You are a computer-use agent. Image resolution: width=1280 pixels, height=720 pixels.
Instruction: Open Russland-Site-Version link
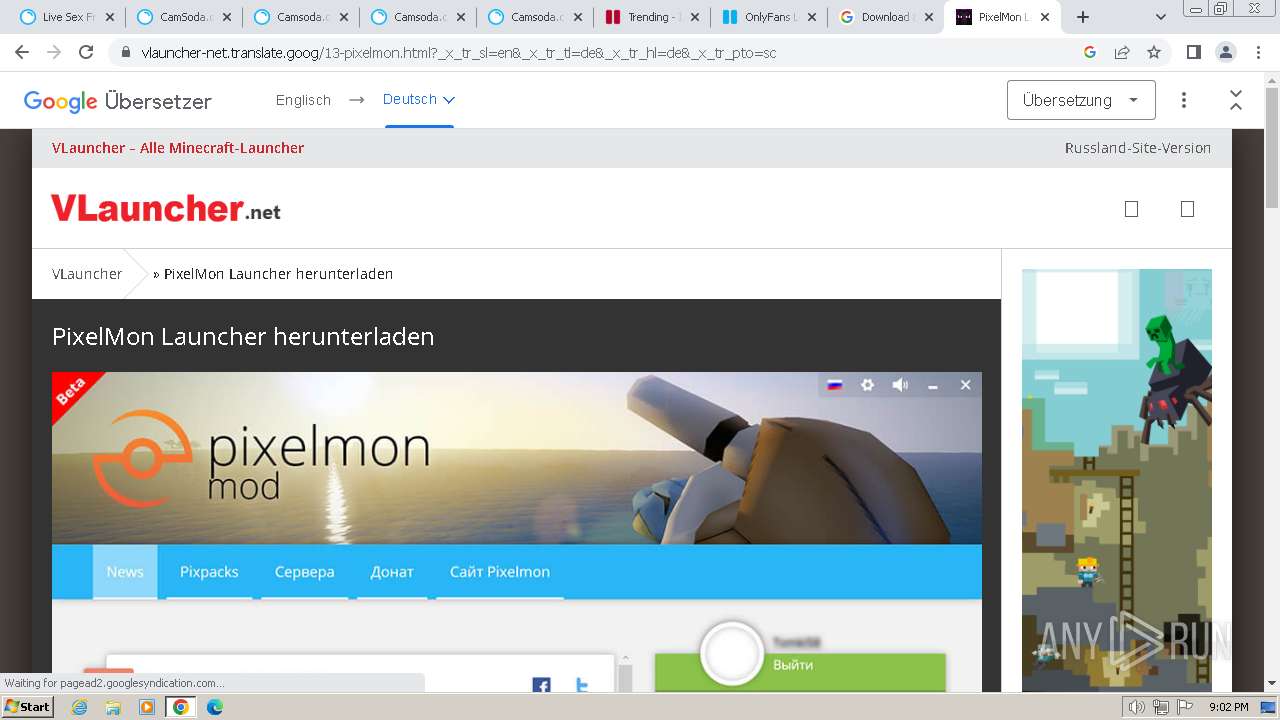1138,148
